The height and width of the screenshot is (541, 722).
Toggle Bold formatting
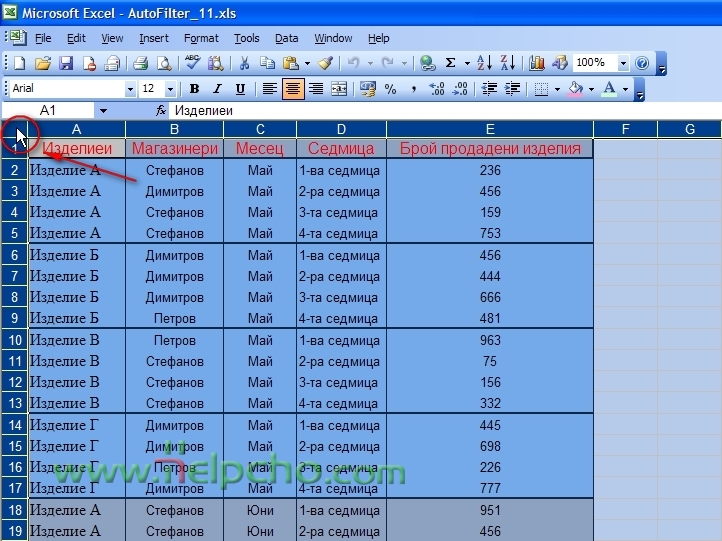coord(194,88)
